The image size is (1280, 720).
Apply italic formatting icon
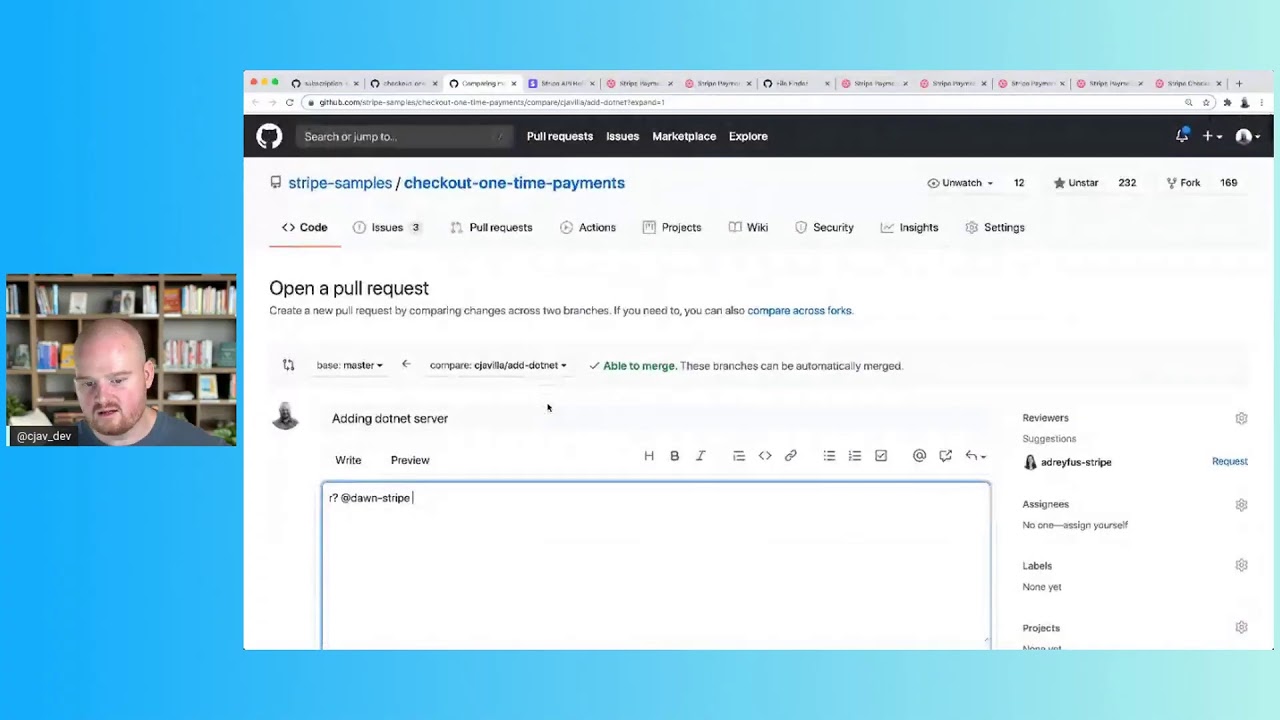point(701,456)
